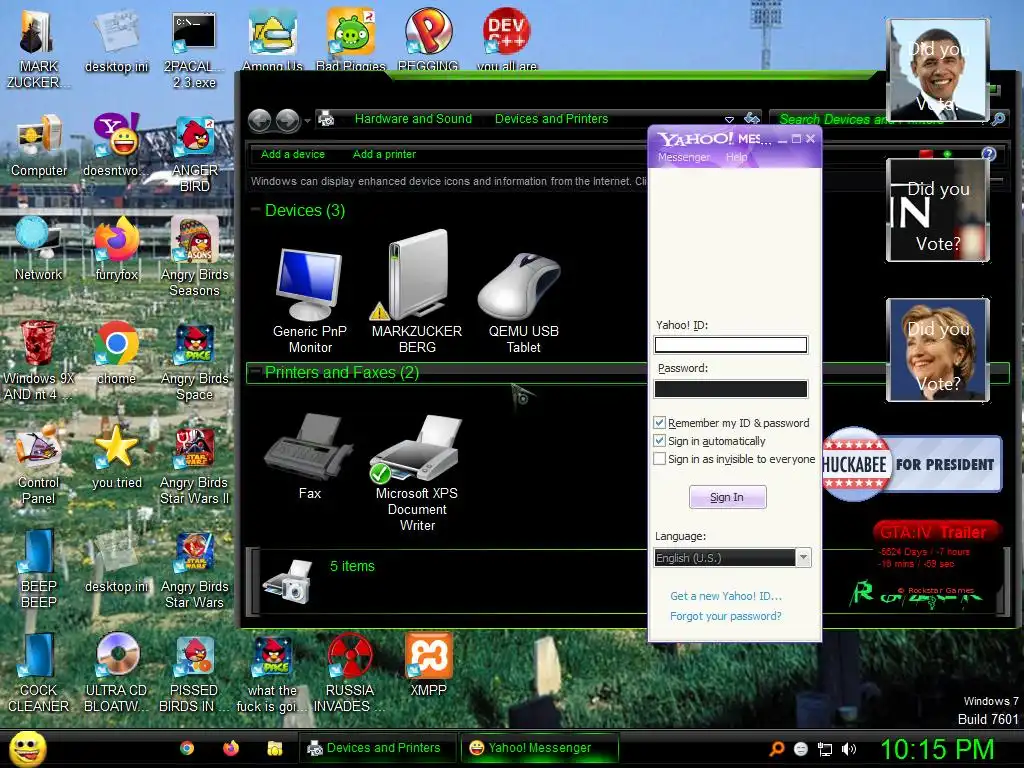Open the DEV C++ shortcut on desktop
Screen dimensions: 1024x768
click(x=507, y=39)
